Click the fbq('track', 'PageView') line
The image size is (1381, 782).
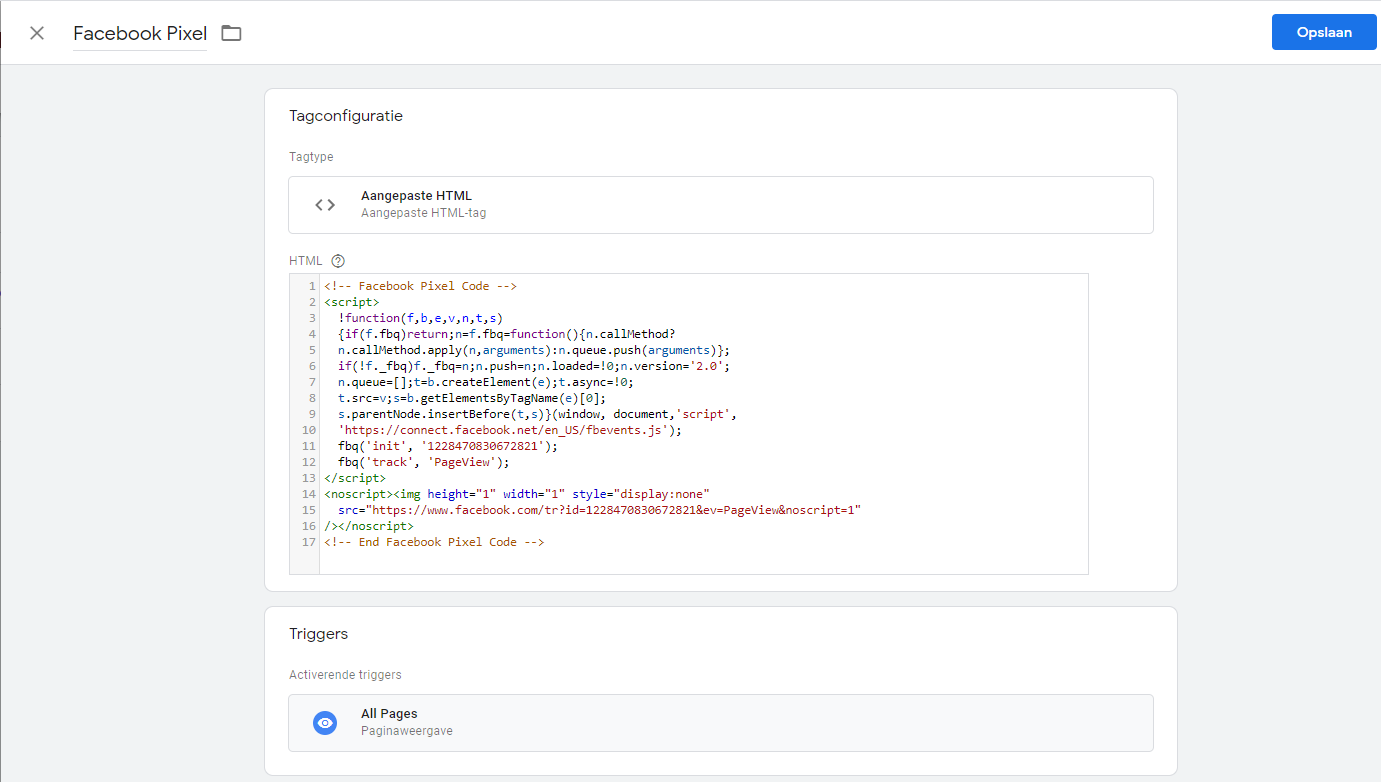(x=424, y=462)
